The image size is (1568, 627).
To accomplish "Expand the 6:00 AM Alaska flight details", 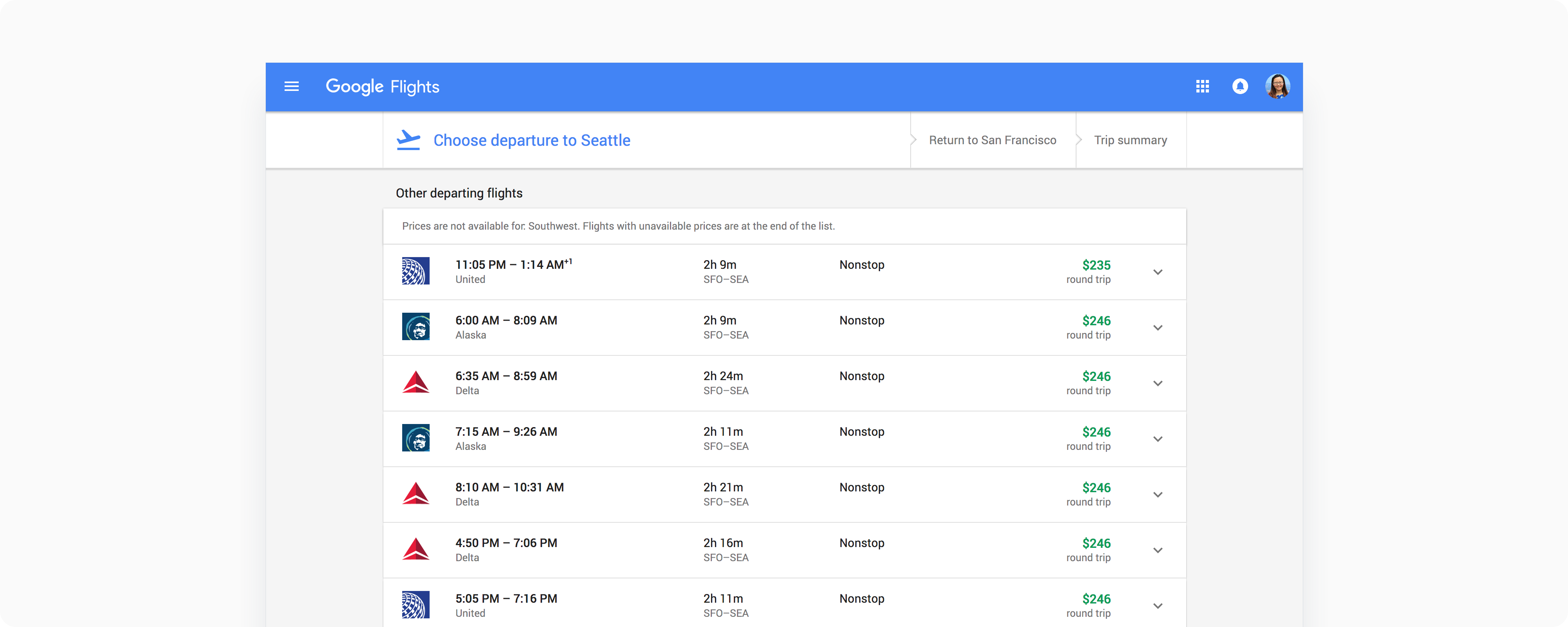I will point(1158,328).
